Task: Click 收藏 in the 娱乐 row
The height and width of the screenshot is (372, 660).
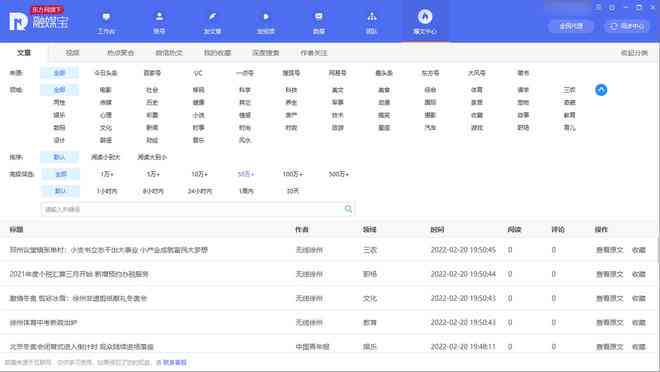Action: point(639,347)
